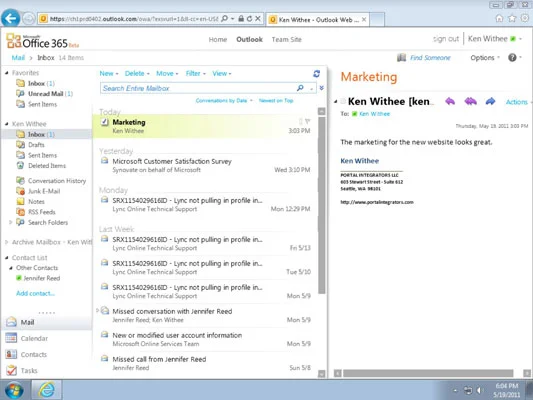This screenshot has height=400, width=533.
Task: Click the Reply All icon
Action: coord(470,101)
